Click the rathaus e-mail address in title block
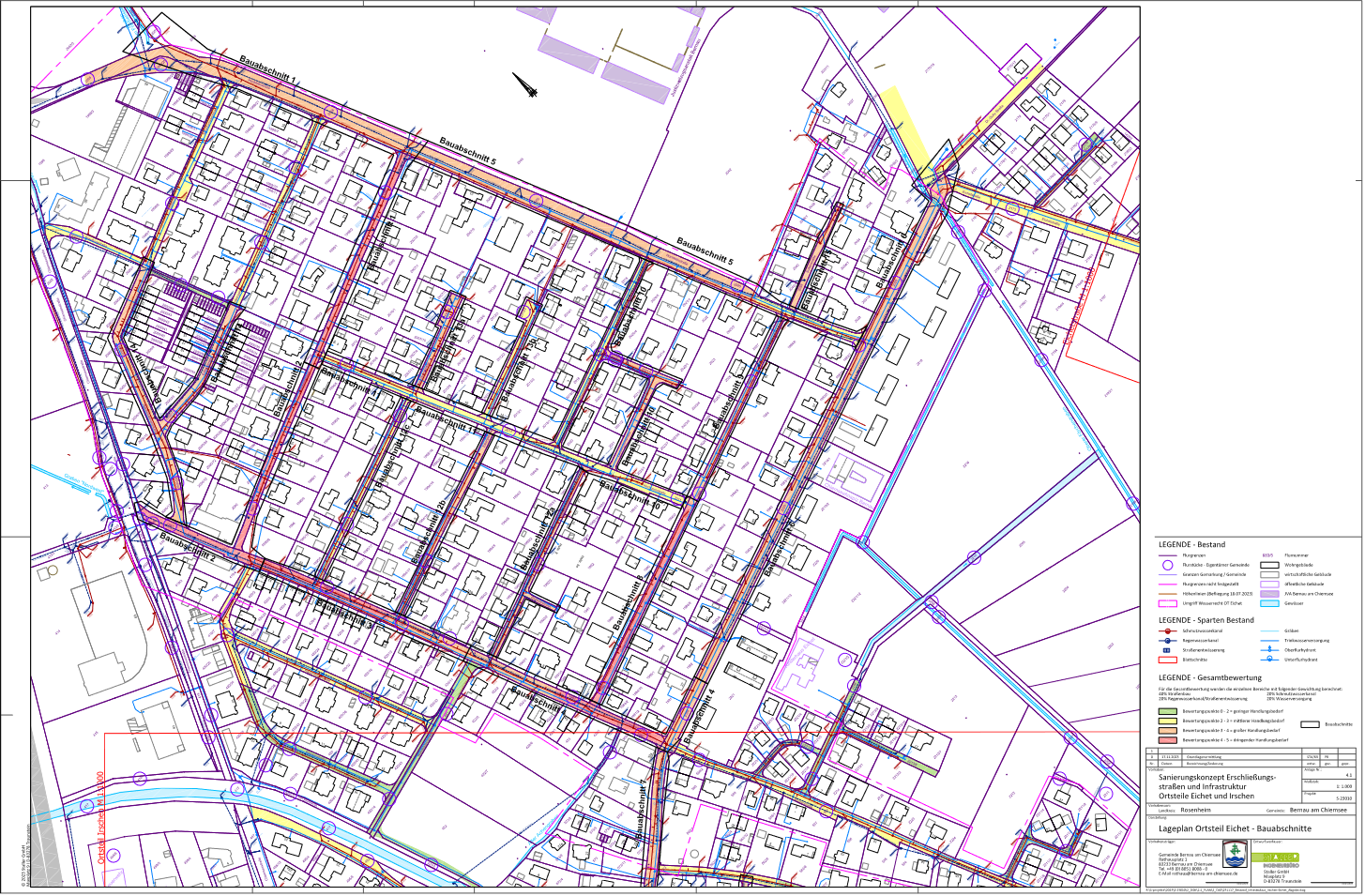 1198,873
